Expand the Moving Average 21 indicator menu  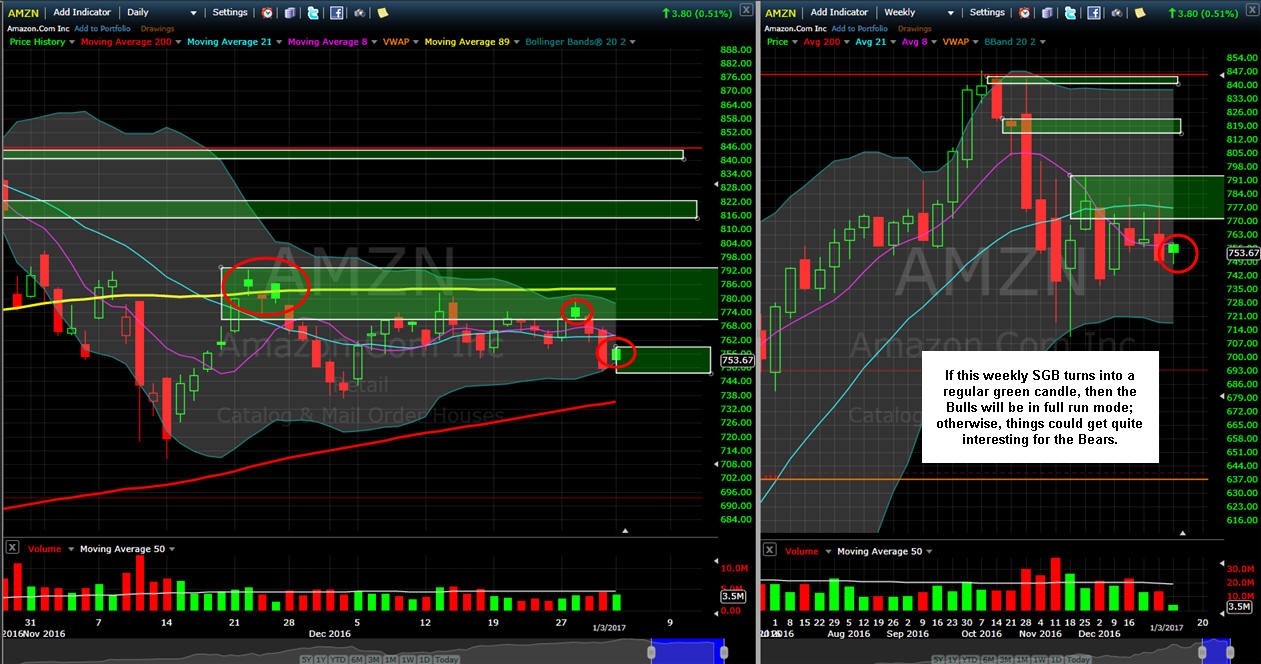coord(279,42)
